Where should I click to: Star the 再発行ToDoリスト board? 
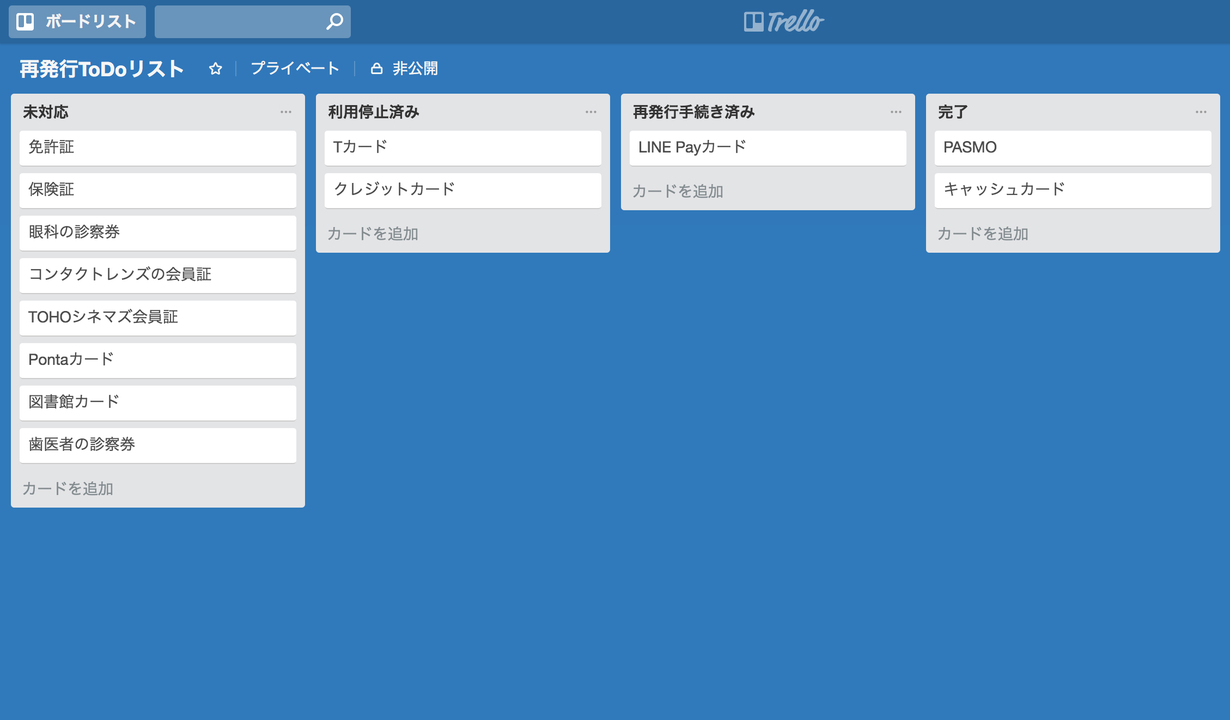coord(215,69)
